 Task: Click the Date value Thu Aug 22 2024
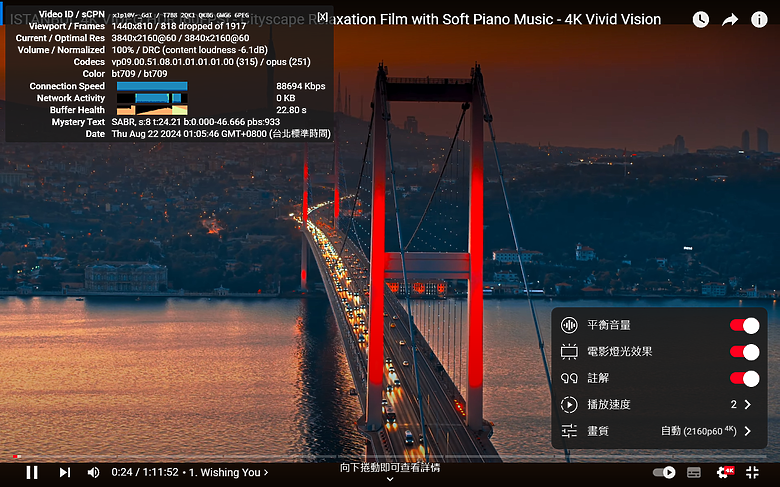221,134
